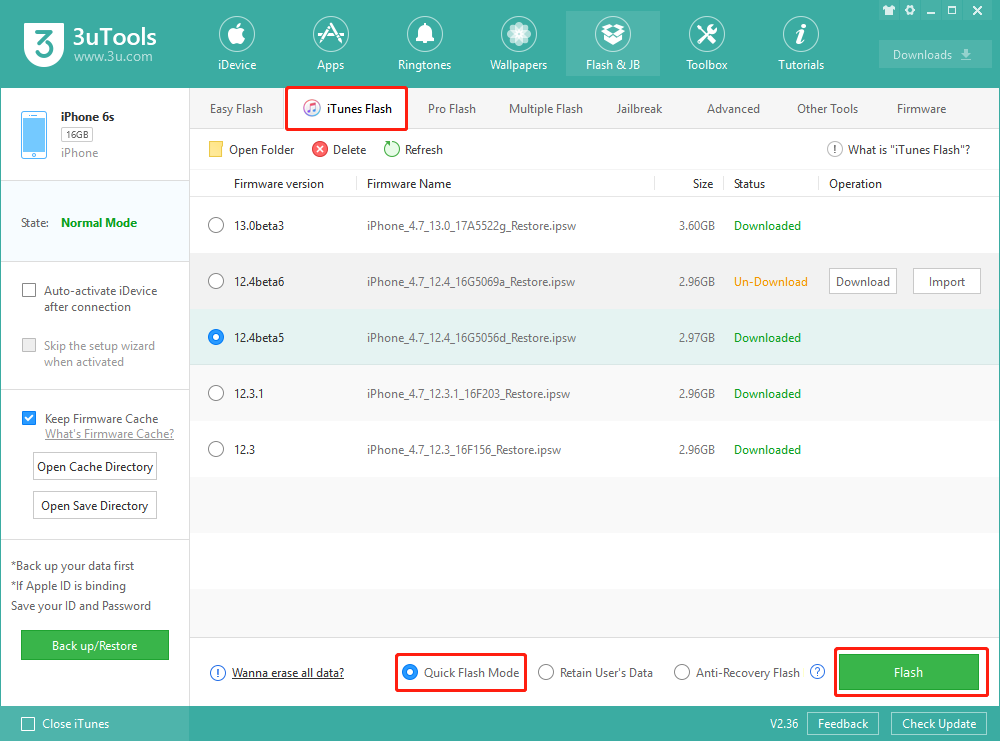The image size is (1000, 741).
Task: Click the Wanna erase all data link
Action: click(x=288, y=673)
